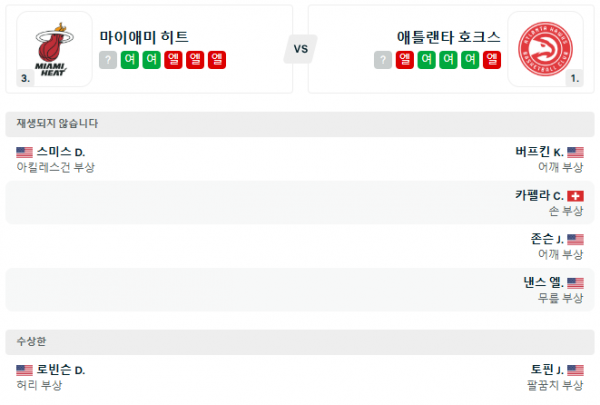This screenshot has width=600, height=405.
Task: Click the gray question mark badge under 애틀랜타 호크스
Action: [383, 60]
